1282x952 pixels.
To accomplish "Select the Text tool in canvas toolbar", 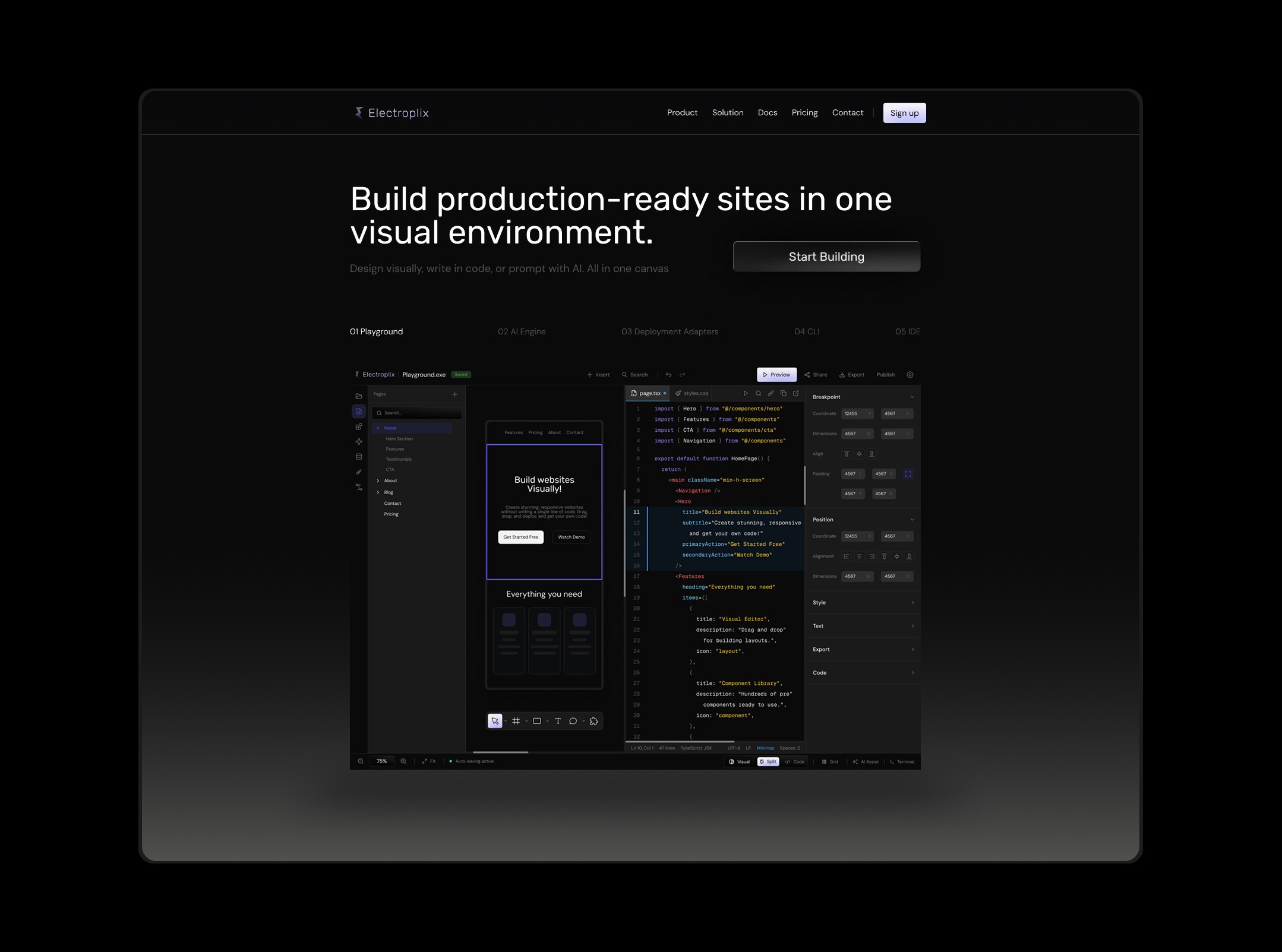I will click(557, 721).
